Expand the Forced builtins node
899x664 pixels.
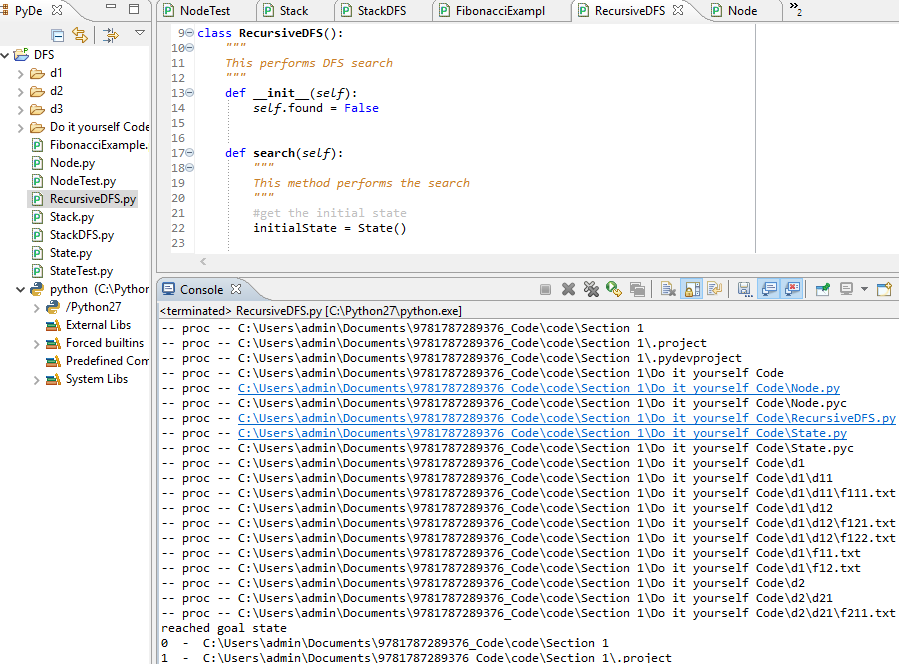click(x=37, y=344)
